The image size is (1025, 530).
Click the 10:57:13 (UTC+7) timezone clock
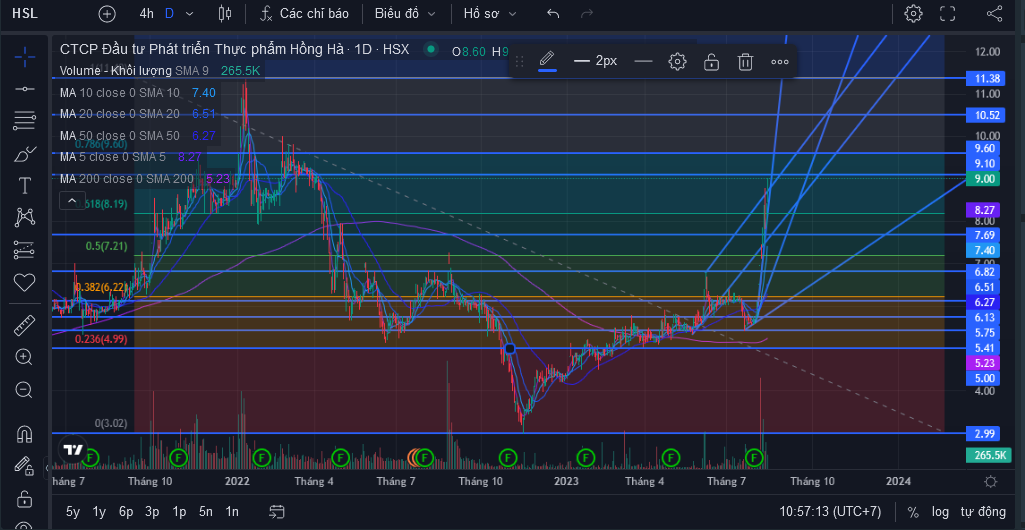pos(830,511)
